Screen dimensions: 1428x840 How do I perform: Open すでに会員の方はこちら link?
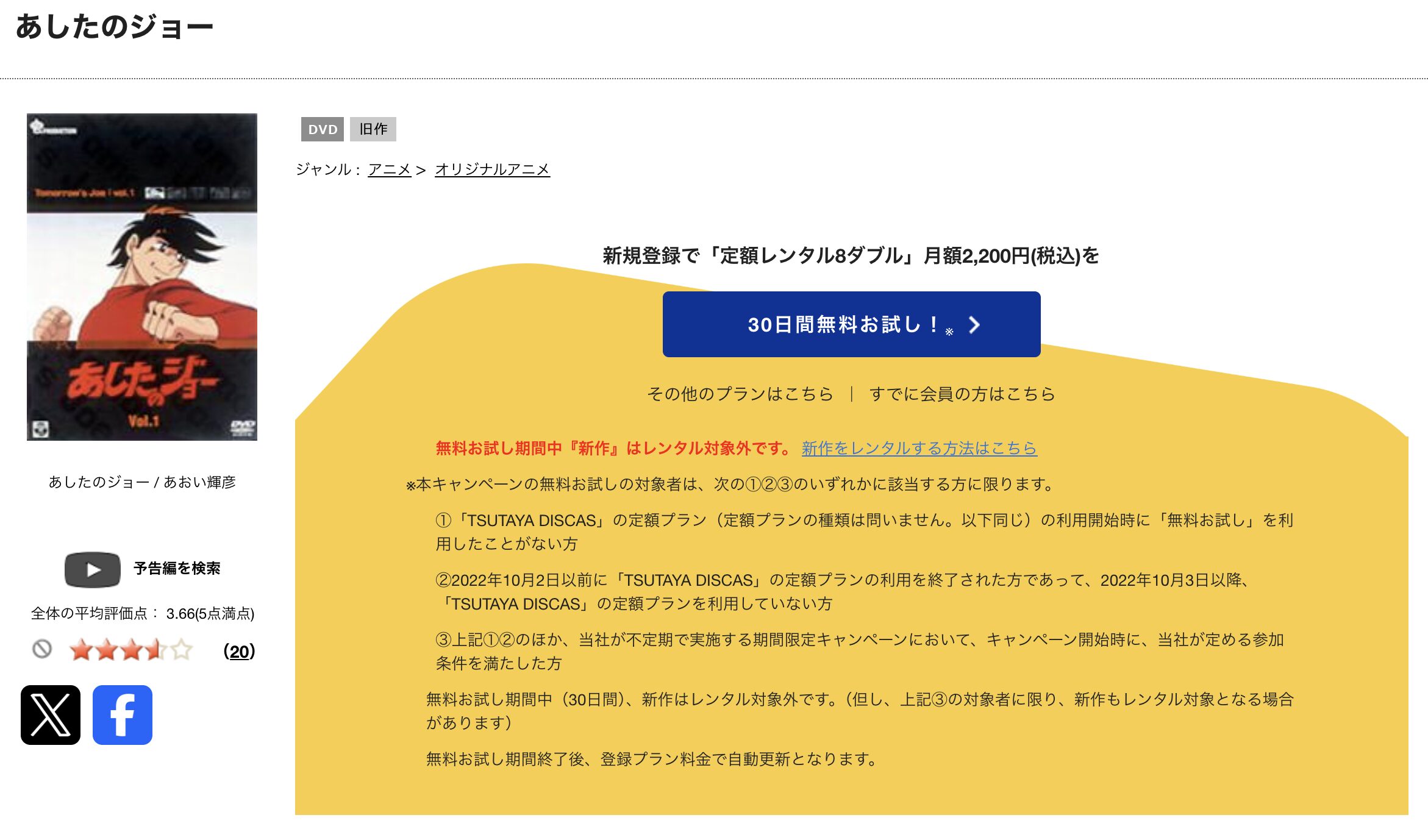962,394
